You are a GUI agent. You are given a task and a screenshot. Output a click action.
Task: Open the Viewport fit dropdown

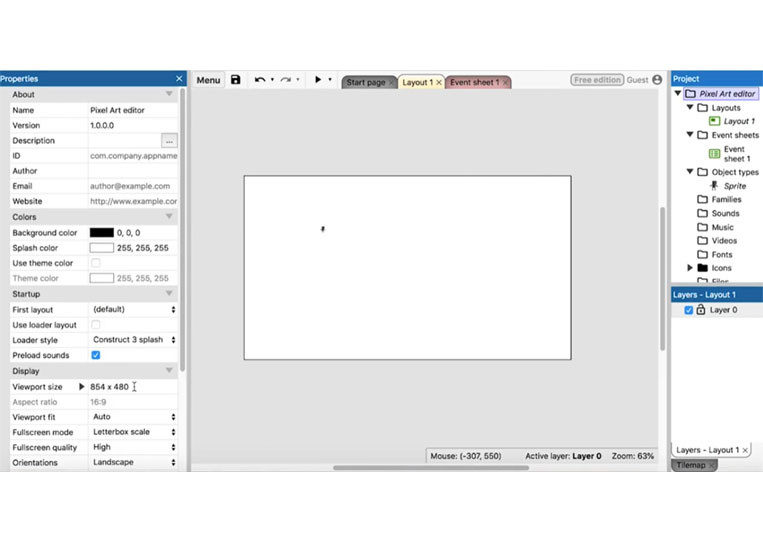(133, 417)
